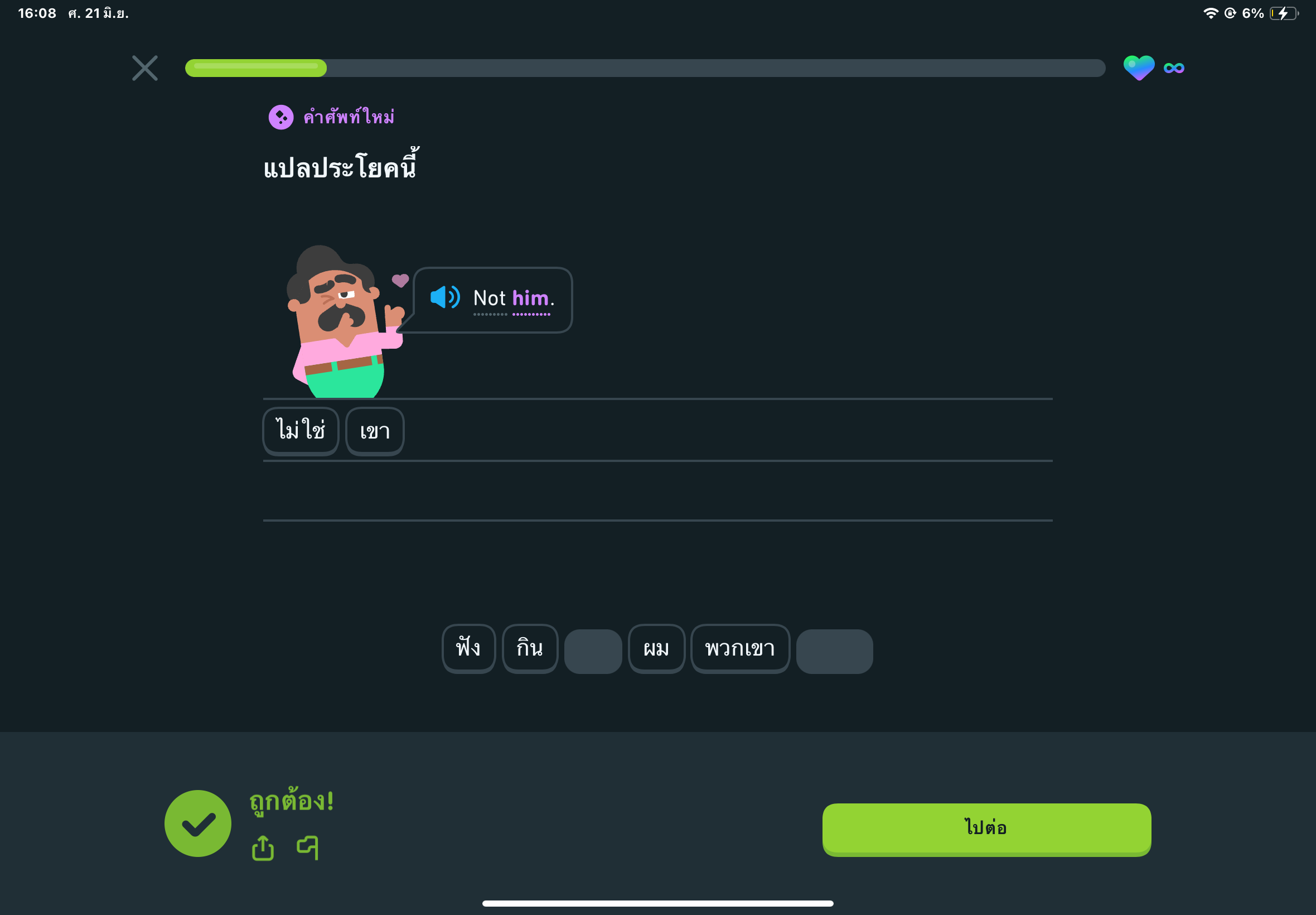Tap the share icon under ถูกต้อง!
The height and width of the screenshot is (915, 1316).
(263, 847)
